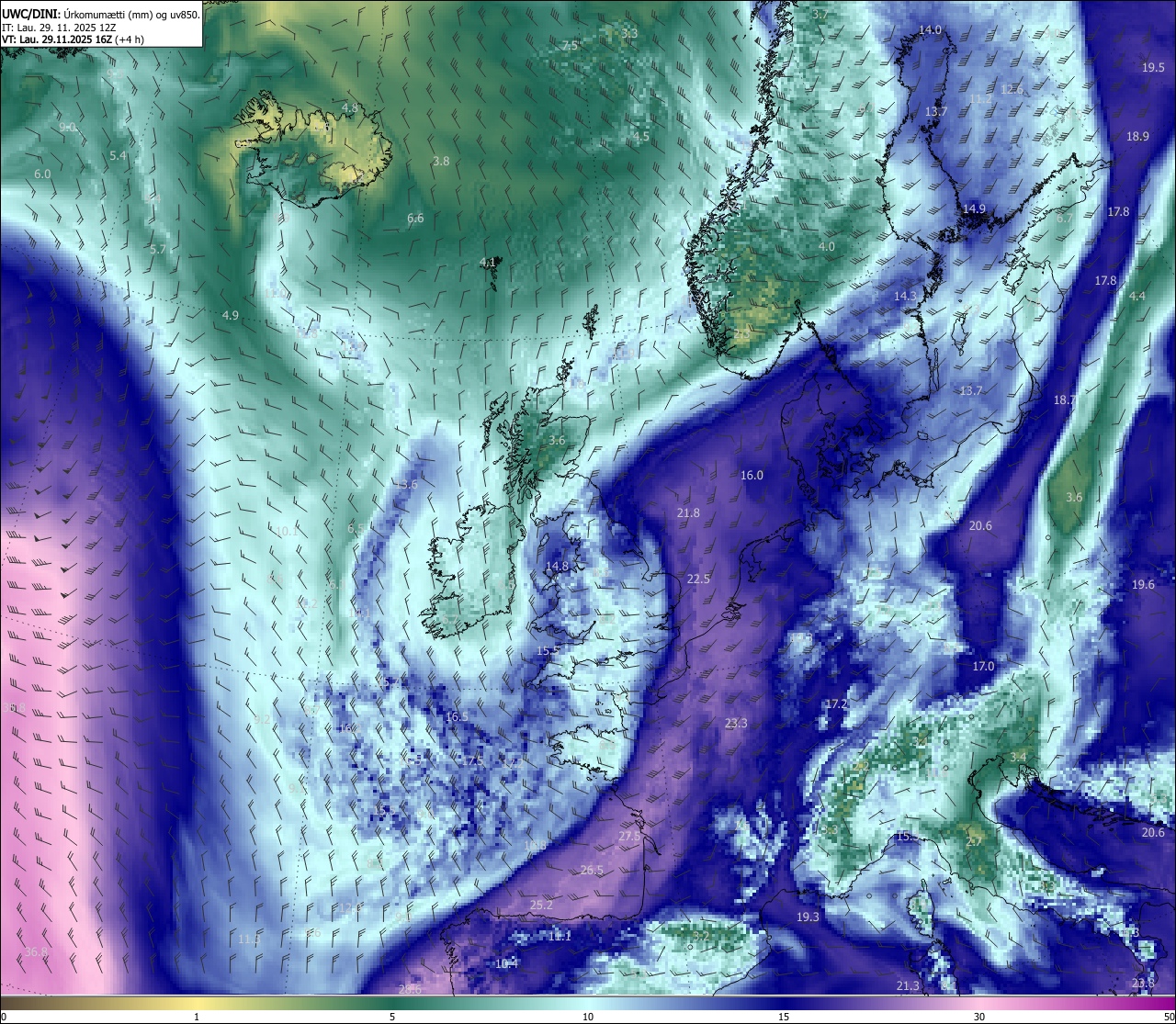Click the 4.1 value by the Faroe Islands
Viewport: 1176px width, 1024px height.
pyautogui.click(x=488, y=262)
